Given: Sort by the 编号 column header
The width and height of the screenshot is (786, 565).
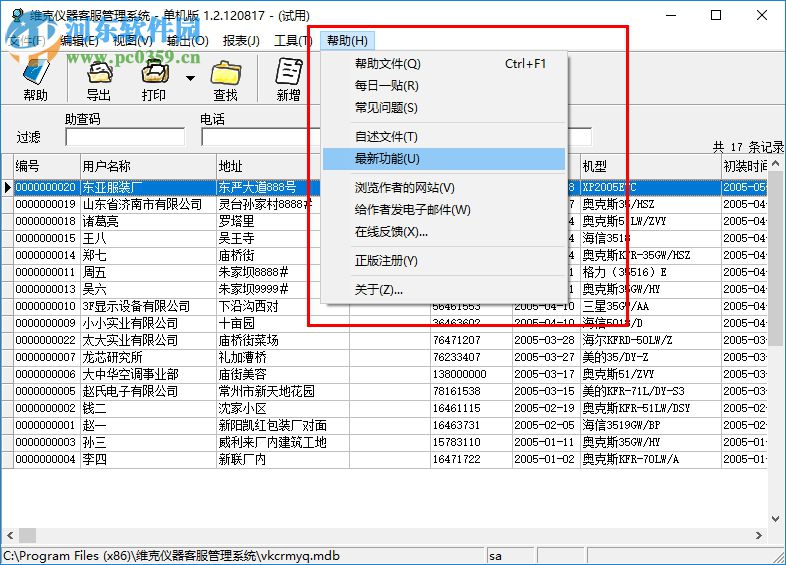Looking at the screenshot, I should pos(47,166).
